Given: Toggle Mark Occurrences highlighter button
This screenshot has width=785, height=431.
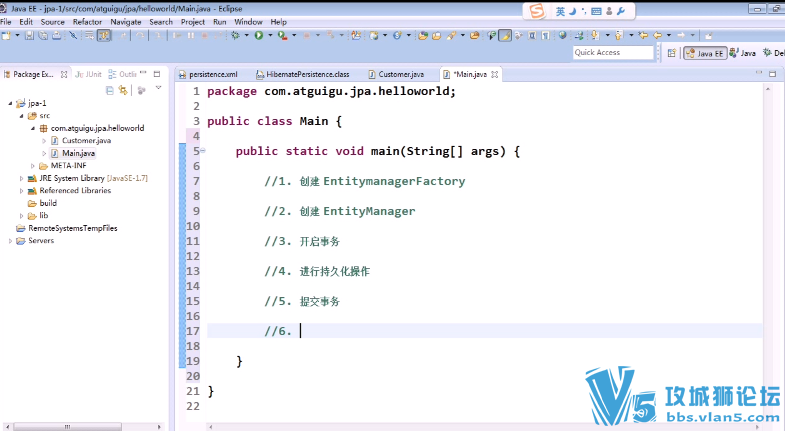Looking at the screenshot, I should 505,36.
